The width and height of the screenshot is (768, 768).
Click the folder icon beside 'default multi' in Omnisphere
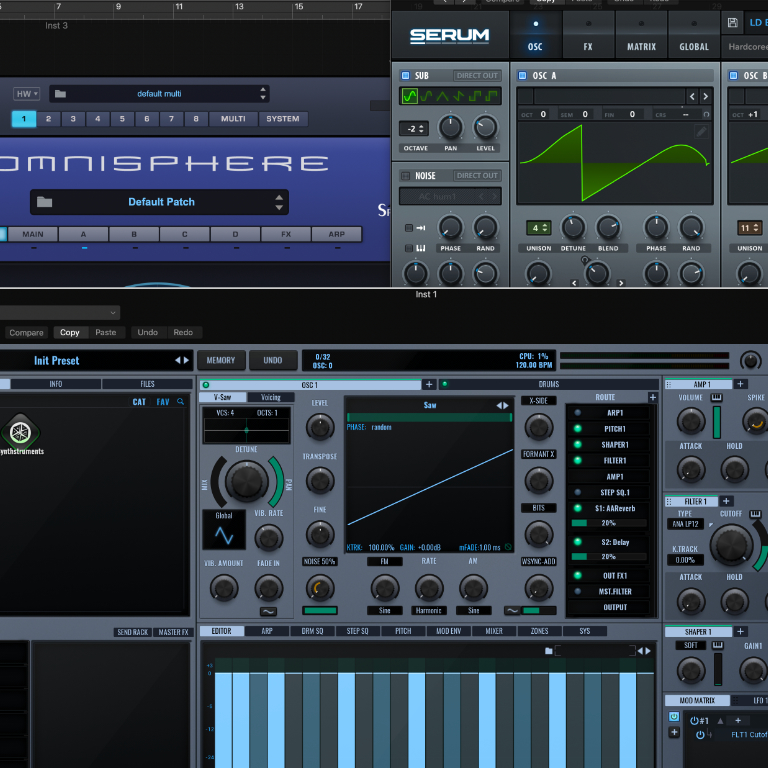coord(60,94)
